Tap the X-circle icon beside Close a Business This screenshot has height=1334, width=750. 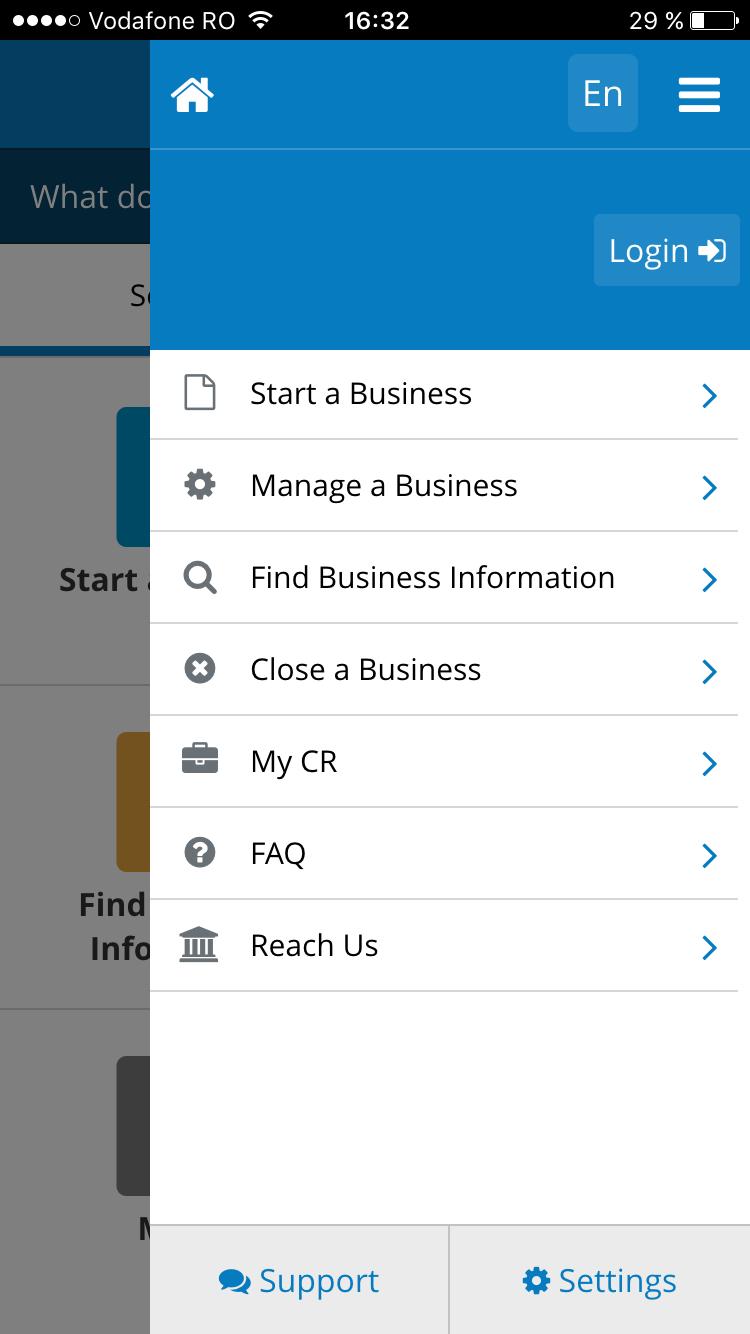click(x=200, y=669)
